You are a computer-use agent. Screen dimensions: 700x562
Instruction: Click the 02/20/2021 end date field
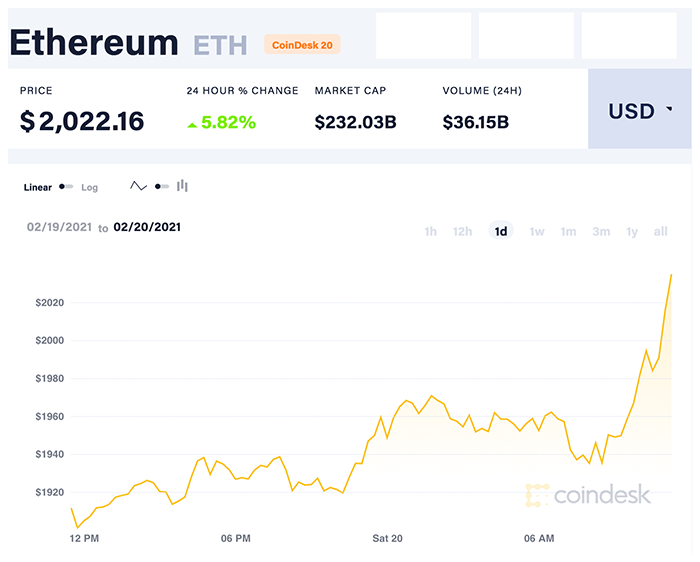[147, 227]
